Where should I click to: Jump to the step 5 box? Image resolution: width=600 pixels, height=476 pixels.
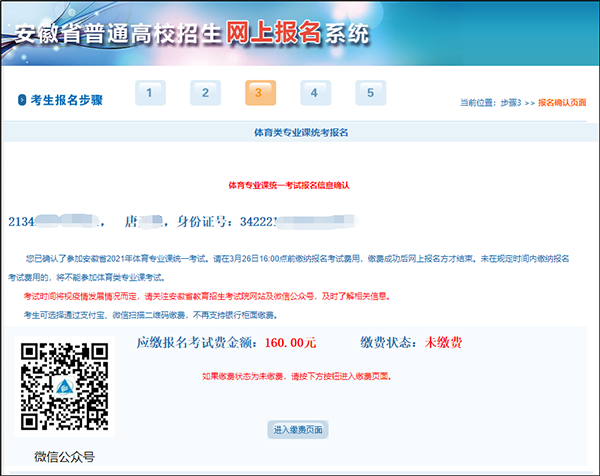[x=369, y=93]
